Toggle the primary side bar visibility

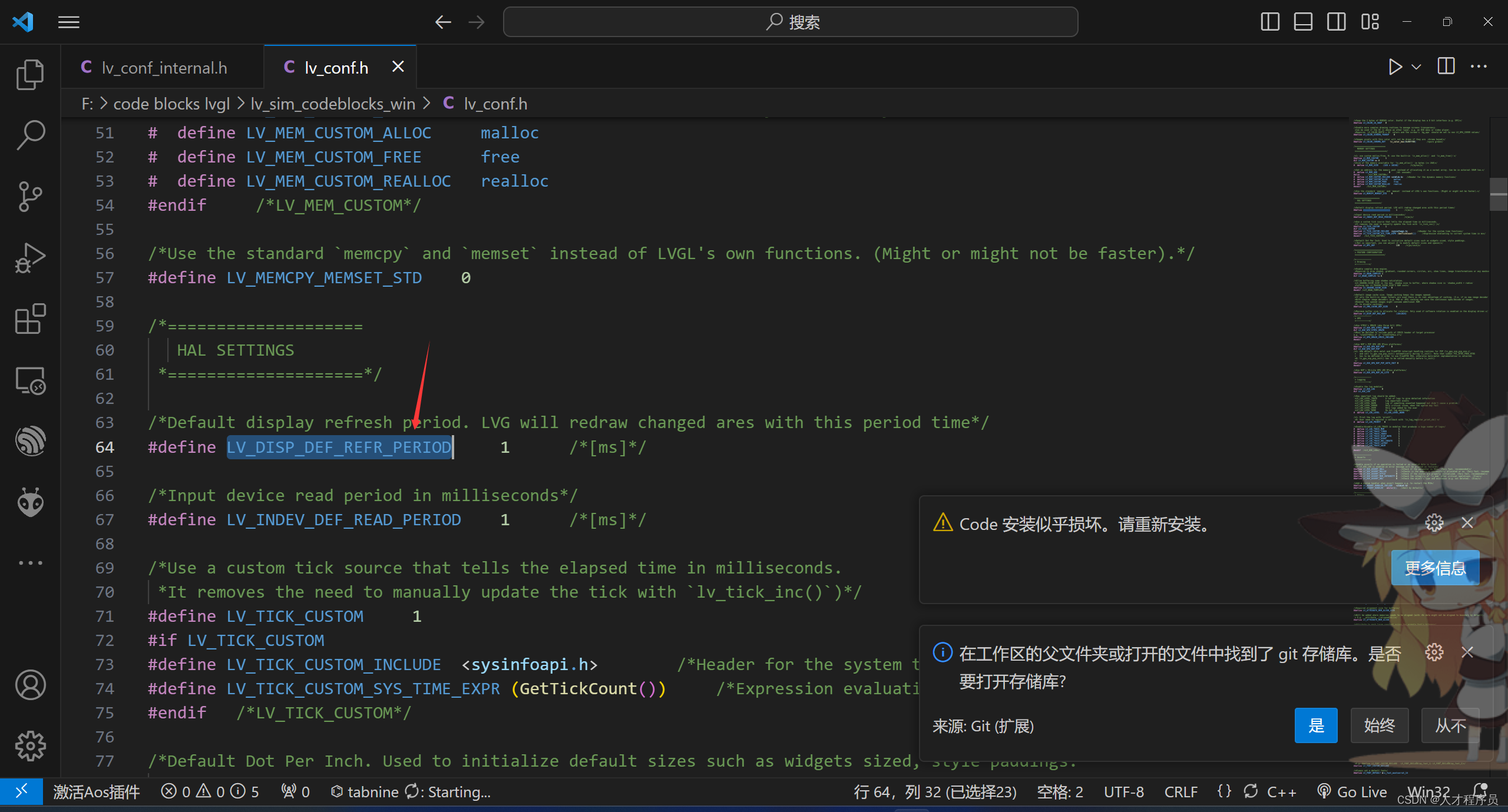1270,22
